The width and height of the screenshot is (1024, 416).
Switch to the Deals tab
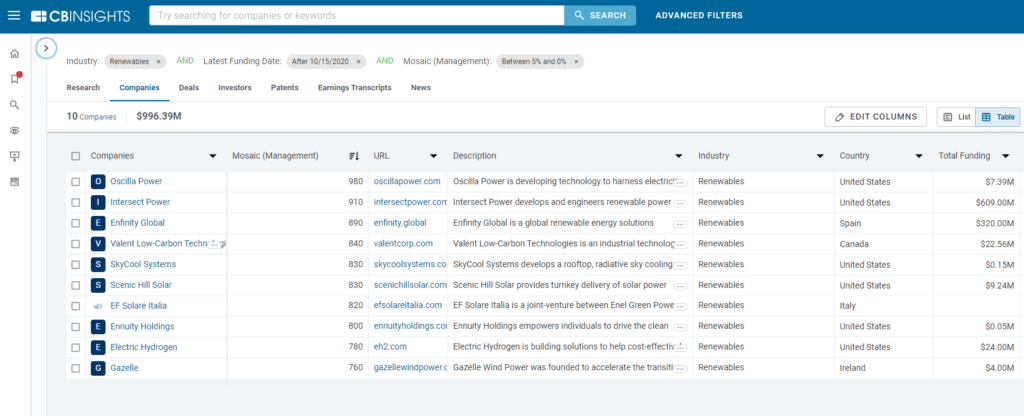coord(189,88)
